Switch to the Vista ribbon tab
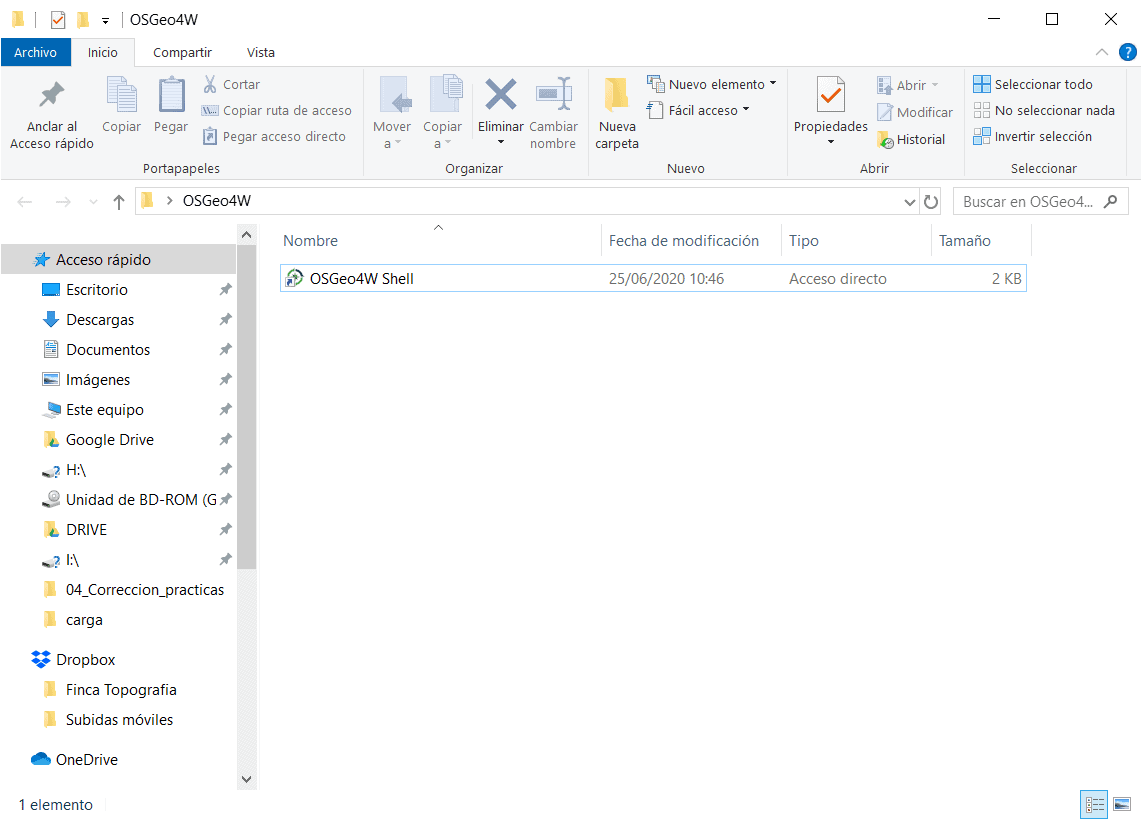 coord(260,52)
